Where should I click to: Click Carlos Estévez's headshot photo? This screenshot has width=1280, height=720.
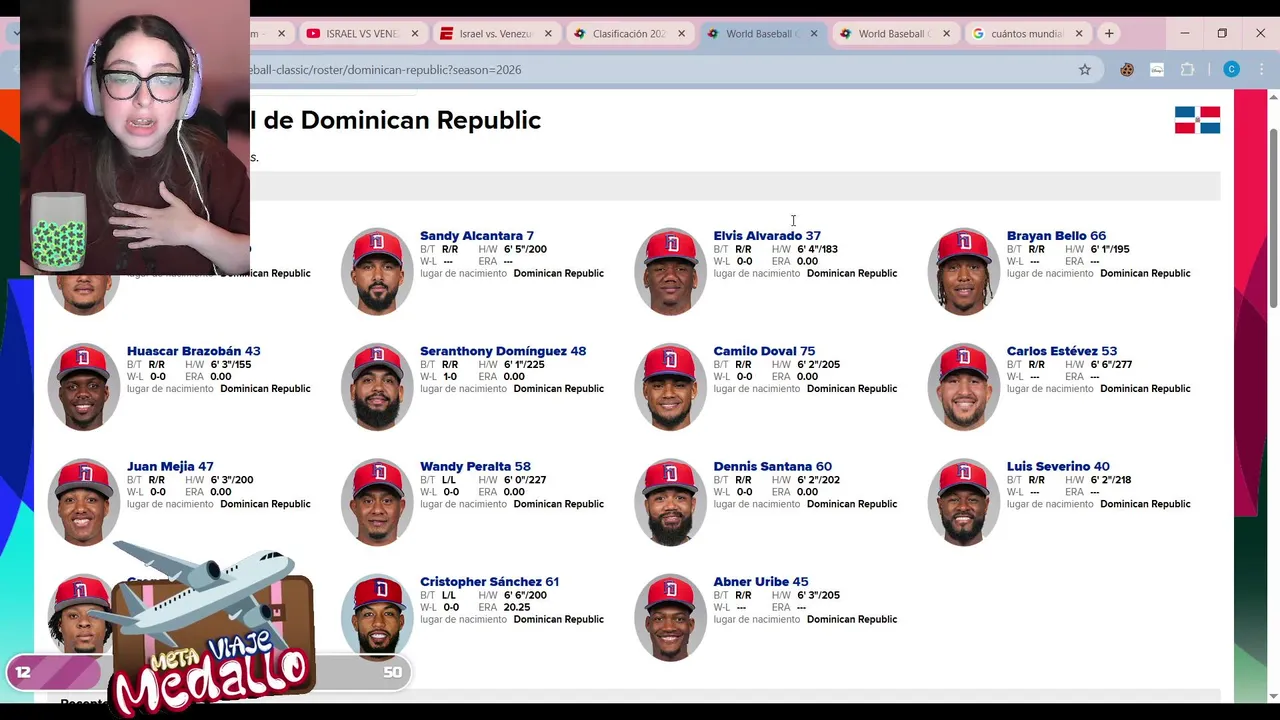pos(964,386)
